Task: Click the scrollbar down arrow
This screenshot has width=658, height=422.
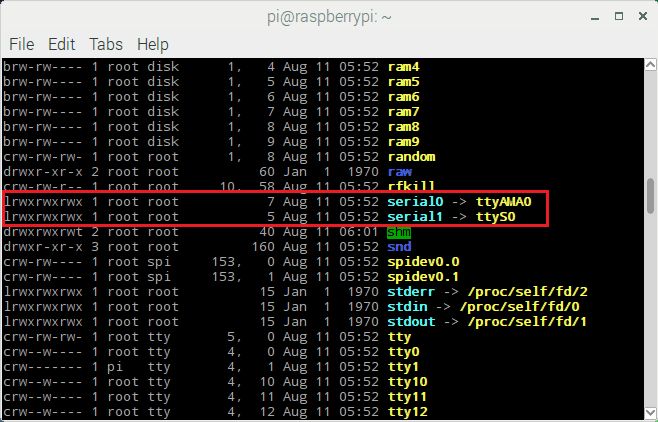Action: tap(650, 412)
